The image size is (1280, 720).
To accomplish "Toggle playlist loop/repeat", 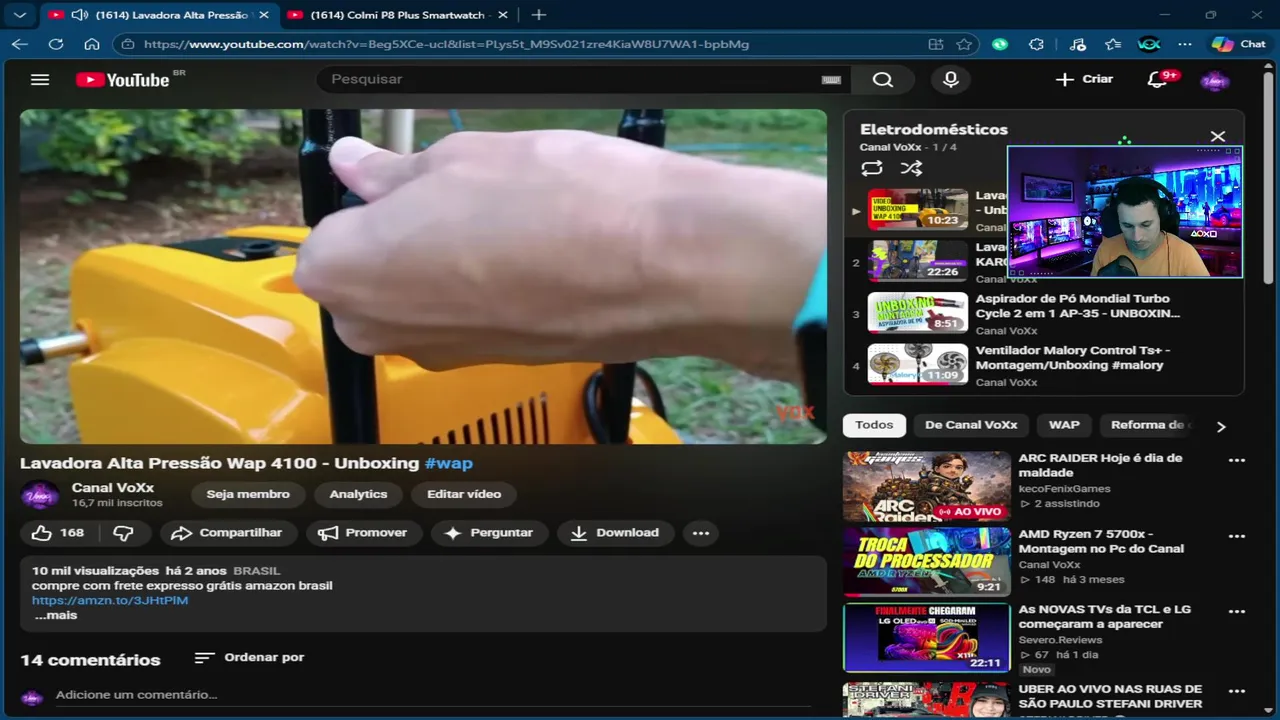I will (871, 168).
